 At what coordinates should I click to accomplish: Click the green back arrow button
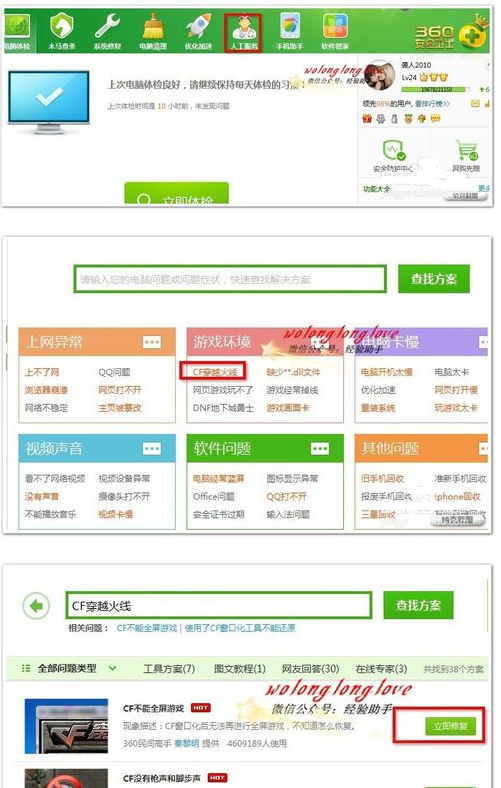[36, 606]
